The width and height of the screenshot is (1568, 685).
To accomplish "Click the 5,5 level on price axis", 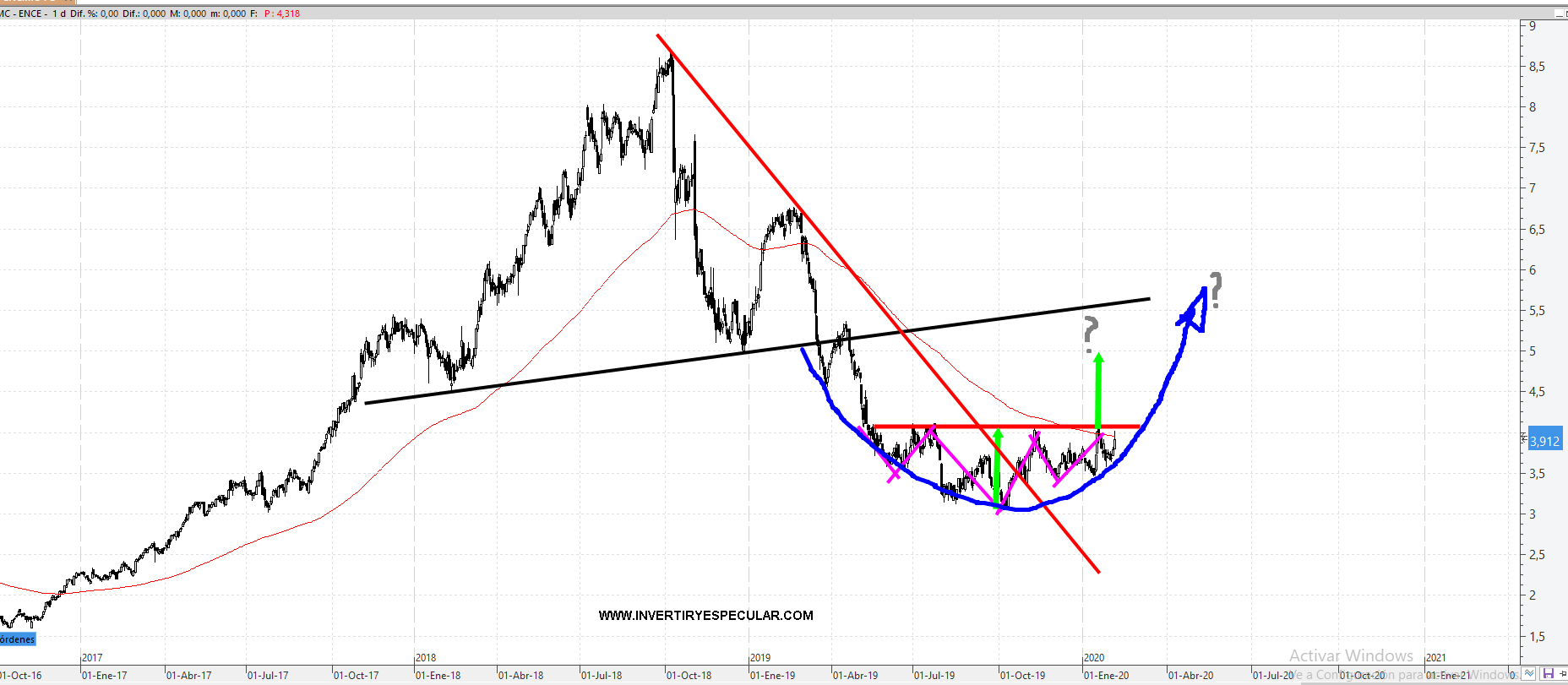I will 1537,311.
